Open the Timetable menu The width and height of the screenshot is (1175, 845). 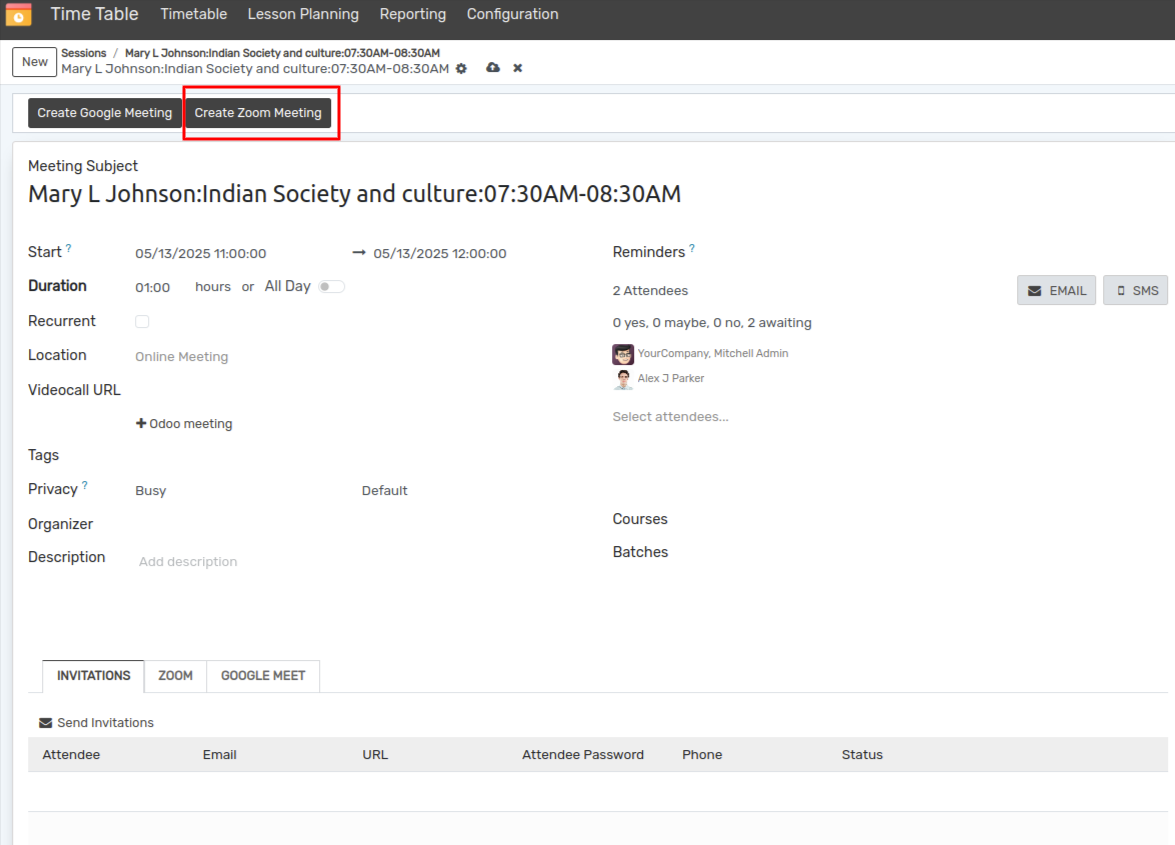(193, 14)
